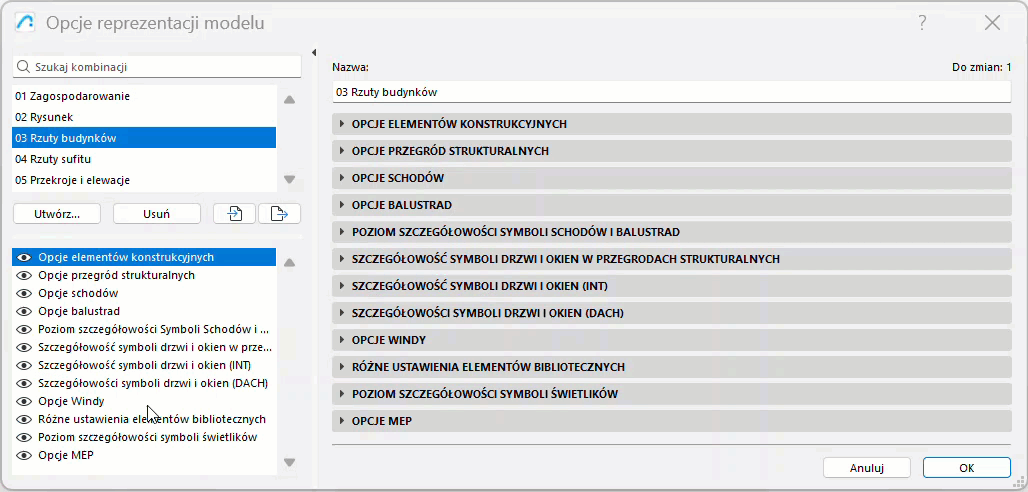Click the Szukaj kombinacji search field
Screen dimensions: 1028x492
pos(157,67)
